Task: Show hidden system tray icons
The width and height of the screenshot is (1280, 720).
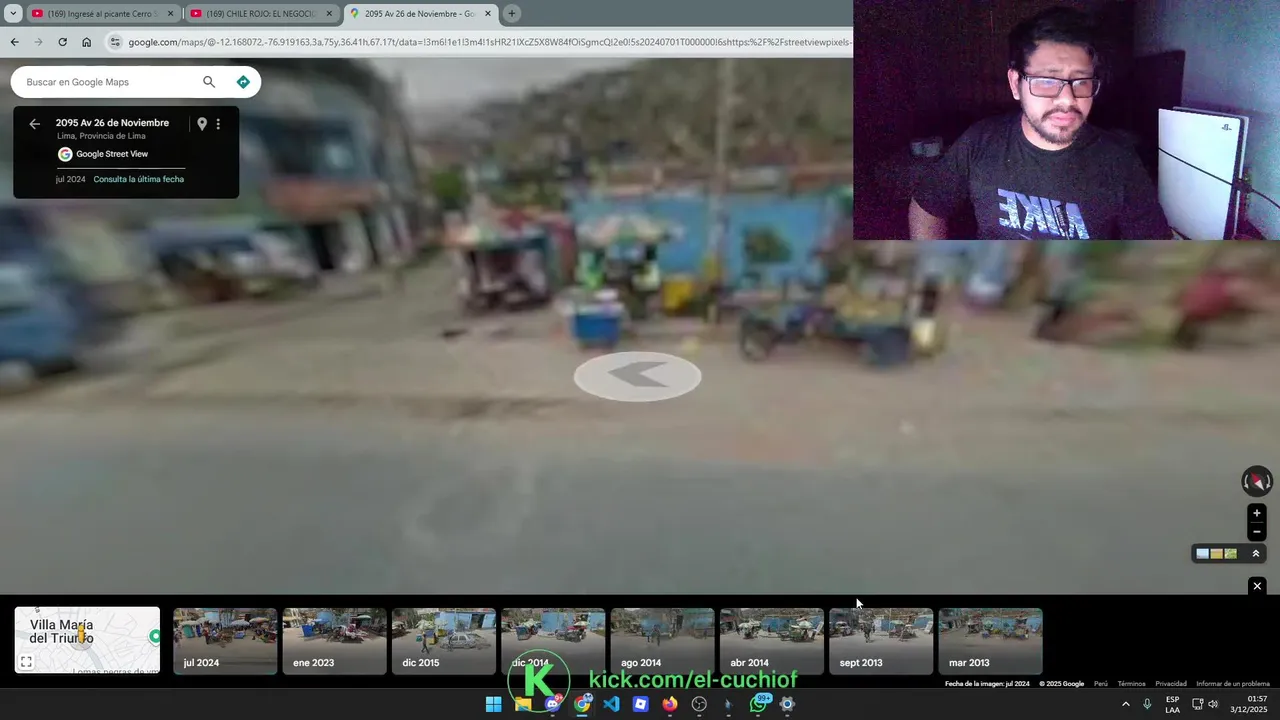Action: point(1125,704)
